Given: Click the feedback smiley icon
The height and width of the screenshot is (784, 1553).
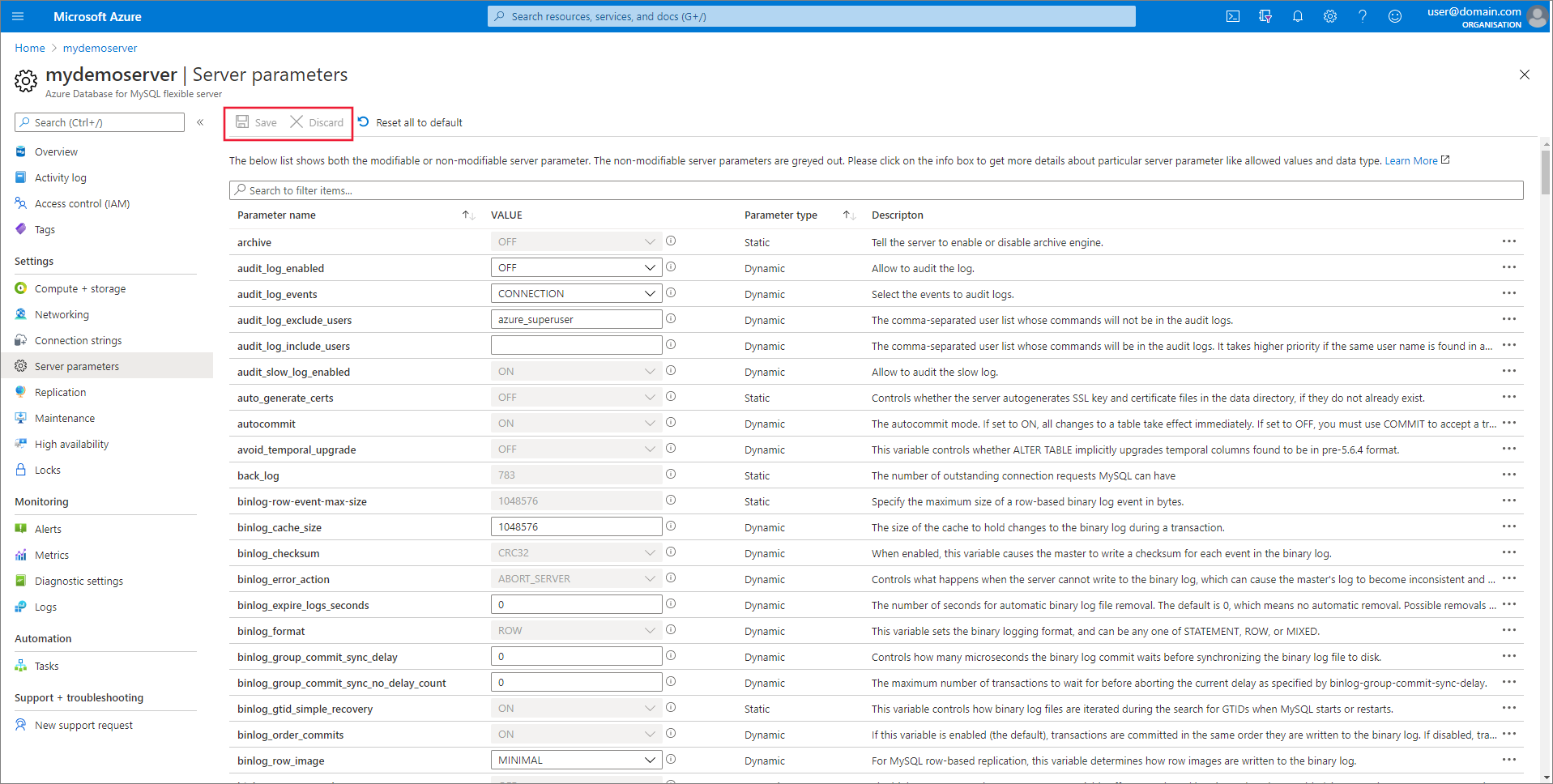Looking at the screenshot, I should (x=1394, y=16).
